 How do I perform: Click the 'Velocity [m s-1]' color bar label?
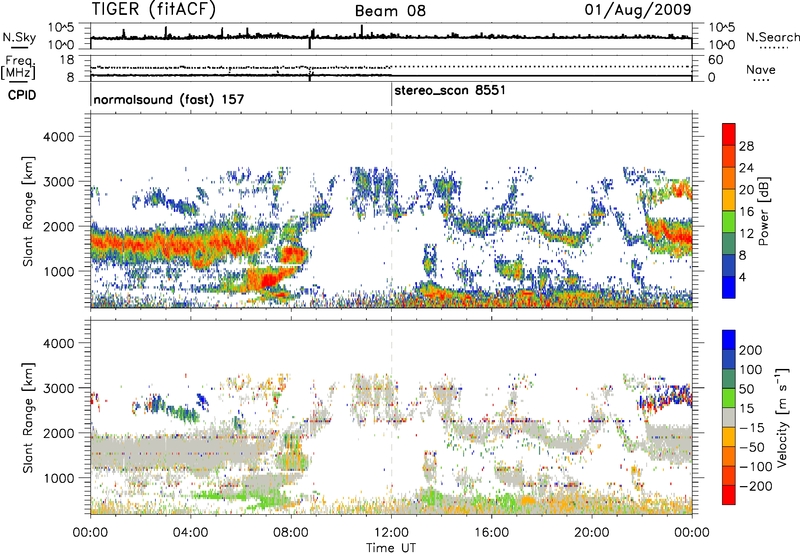781,417
